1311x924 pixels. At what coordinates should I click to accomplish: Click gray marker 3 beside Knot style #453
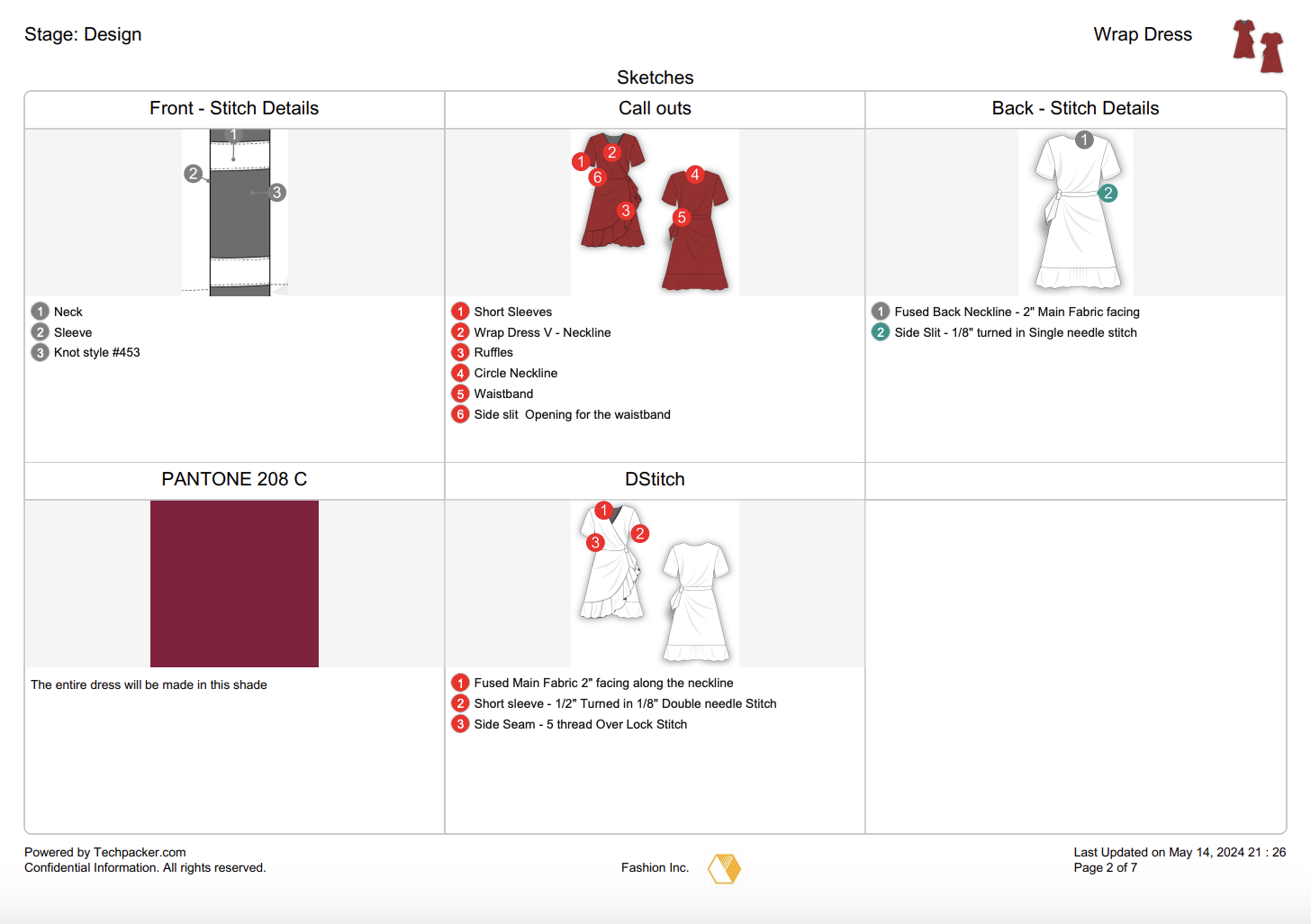tap(40, 352)
